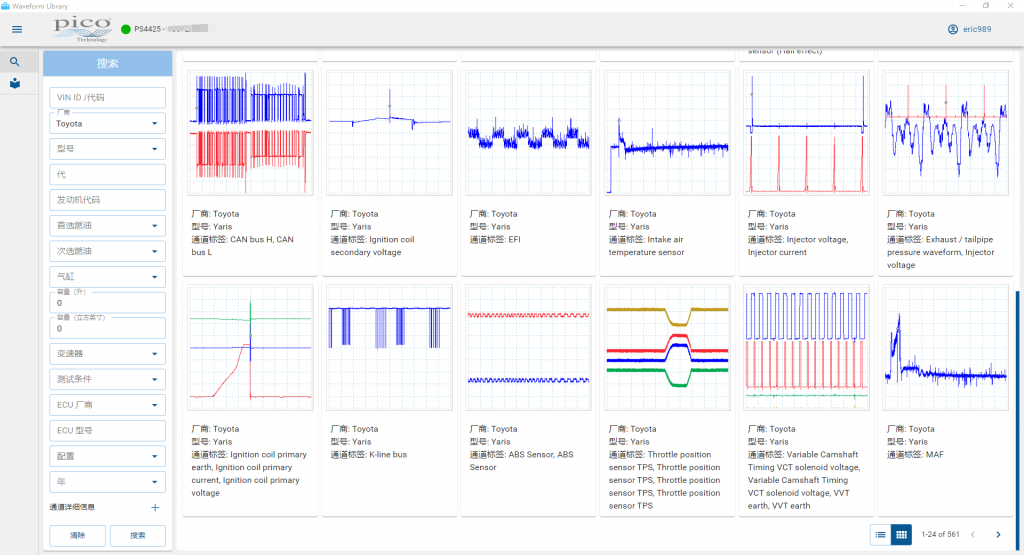Open the CAN bus H waveform thumbnail

point(250,133)
